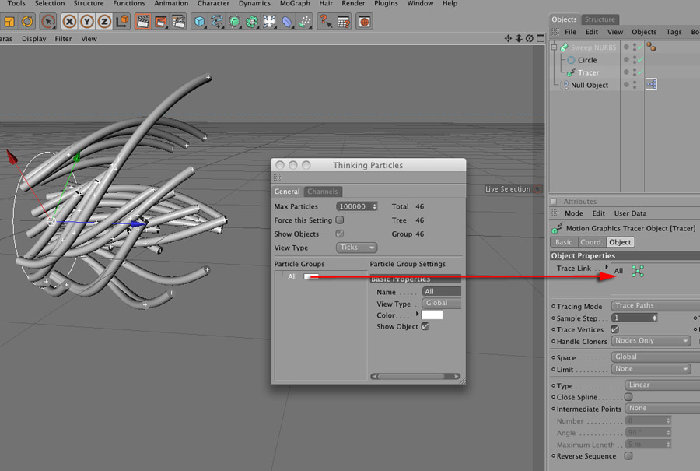
Task: Click the particle group icon beside Trace Link
Action: [638, 271]
